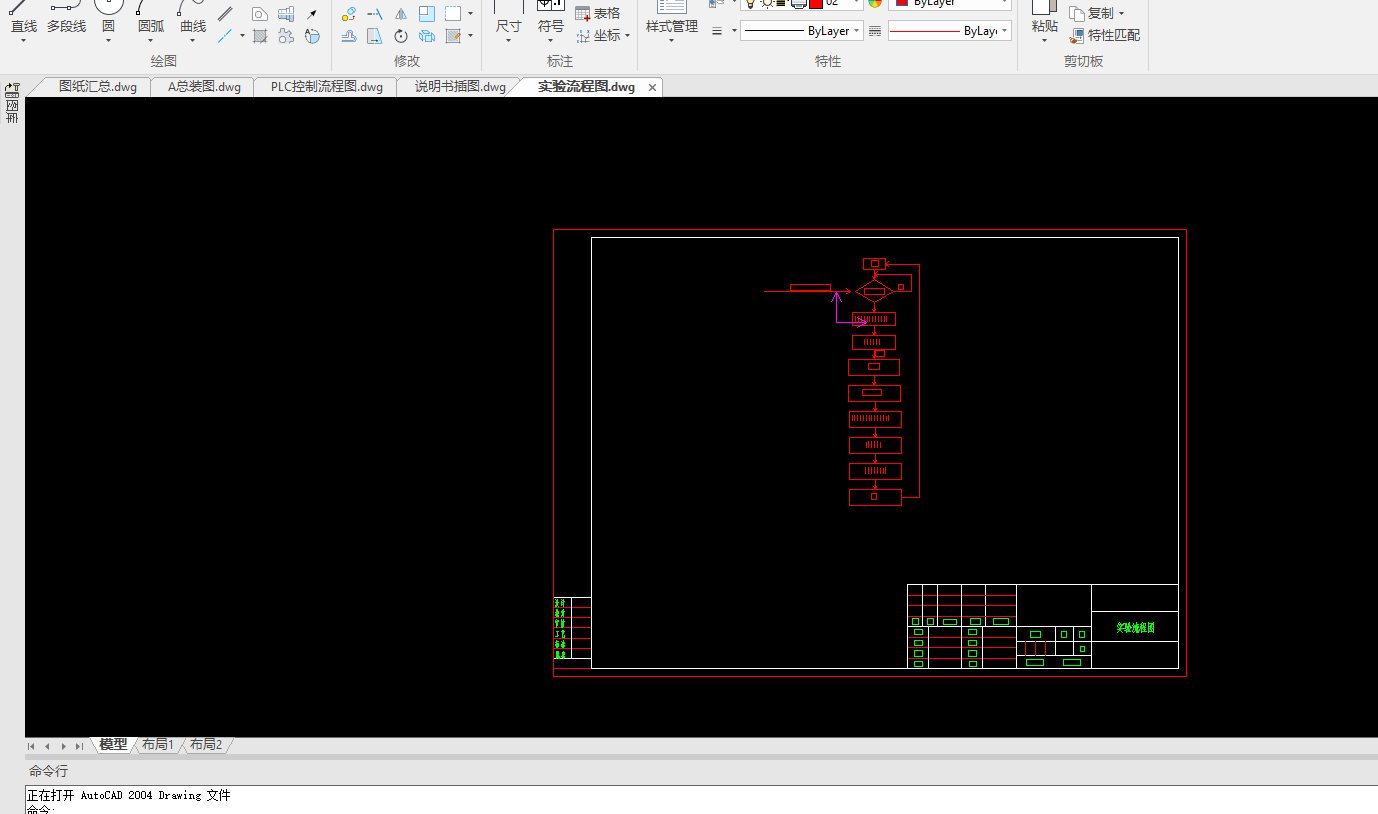Click the previous layout tab arrow
Viewport: 1378px width, 814px height.
(47, 746)
